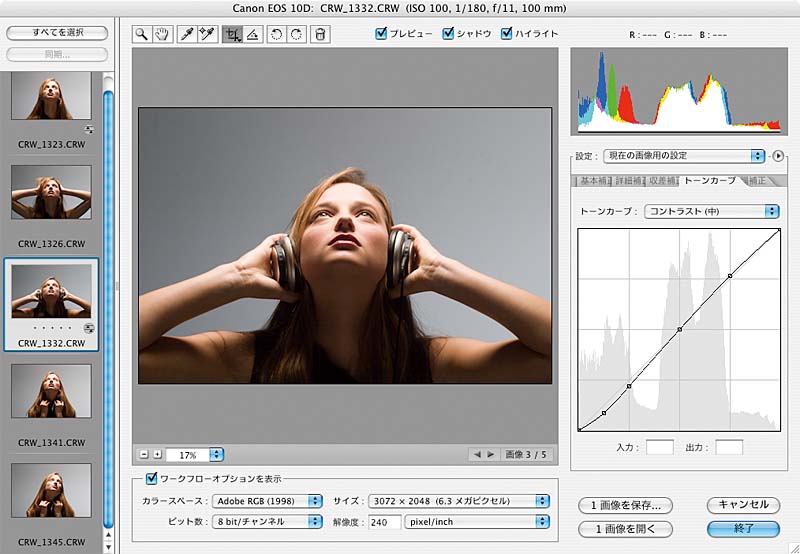
Task: Select the Crop tool
Action: (232, 34)
